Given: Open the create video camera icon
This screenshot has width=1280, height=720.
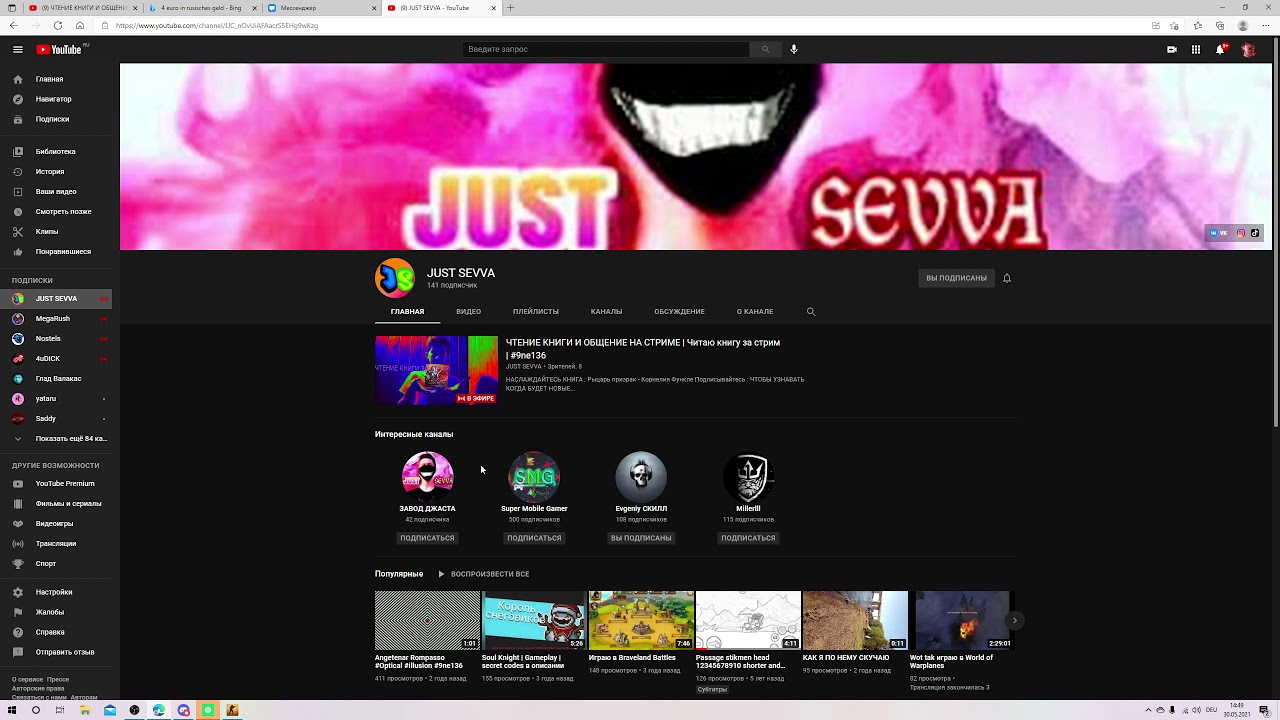Looking at the screenshot, I should click(1172, 49).
